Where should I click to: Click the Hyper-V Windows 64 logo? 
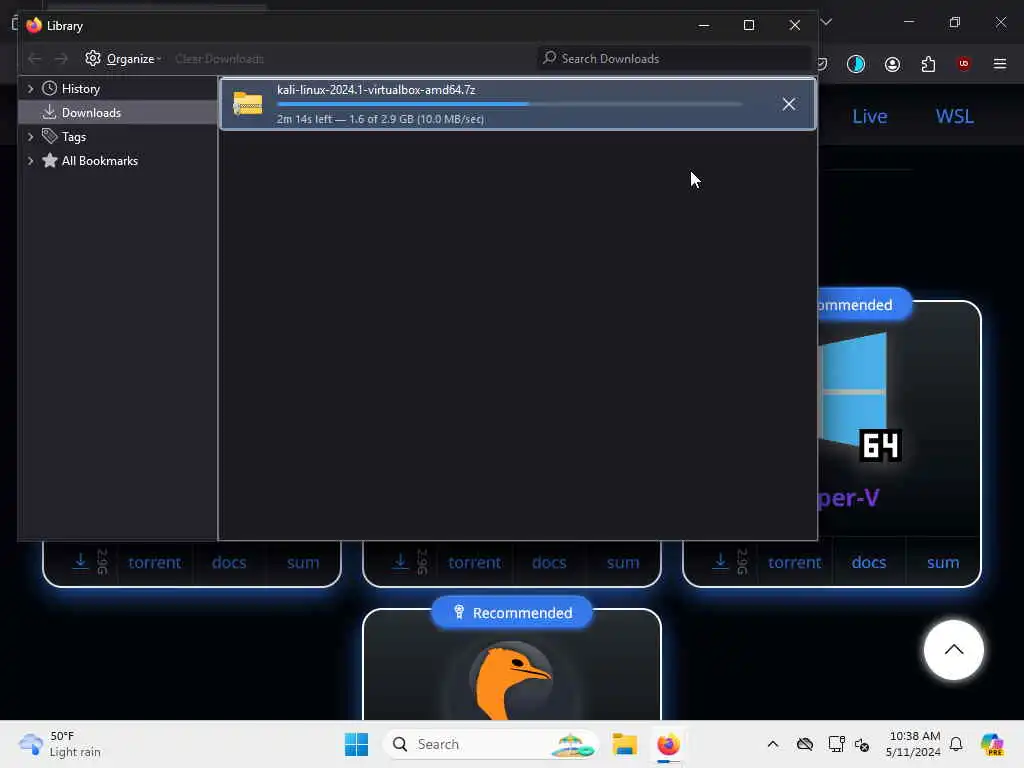pos(859,397)
